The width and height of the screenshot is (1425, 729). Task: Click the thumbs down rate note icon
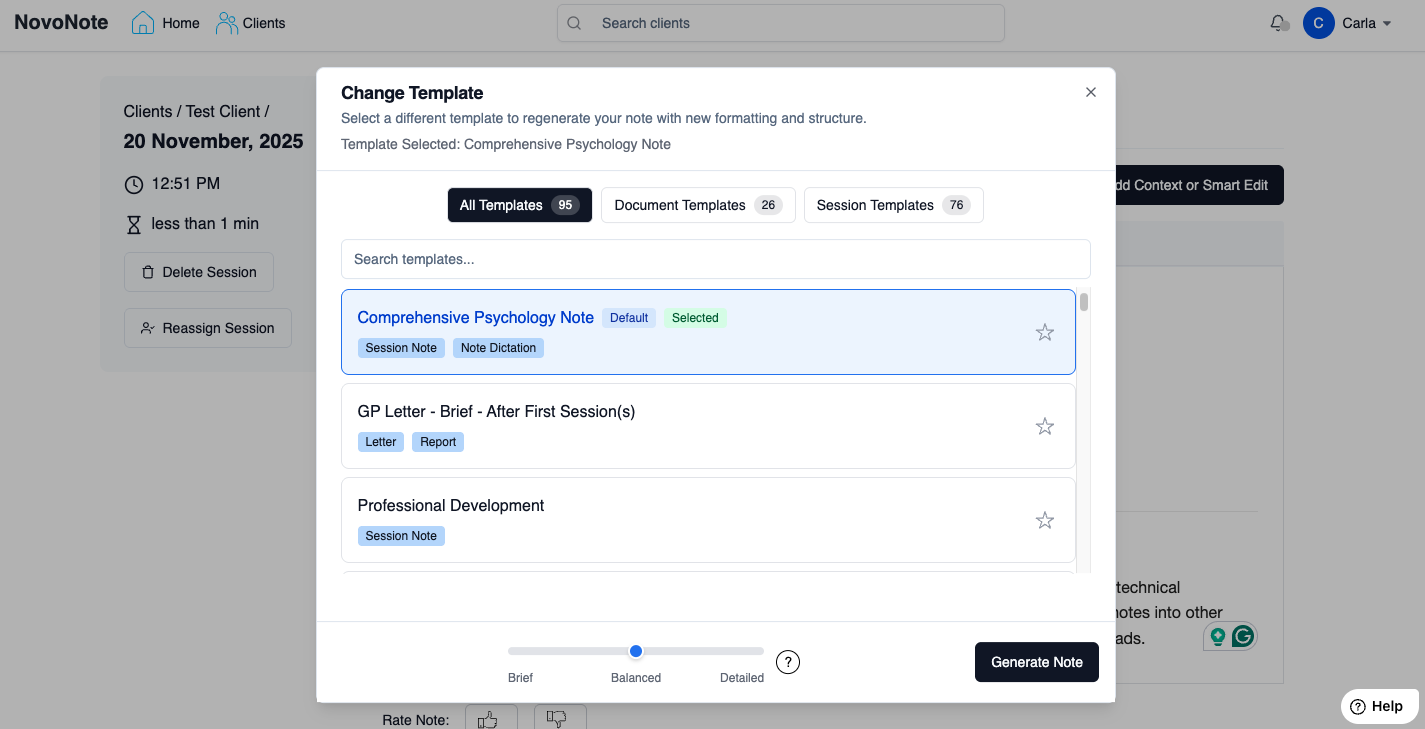[x=558, y=718]
